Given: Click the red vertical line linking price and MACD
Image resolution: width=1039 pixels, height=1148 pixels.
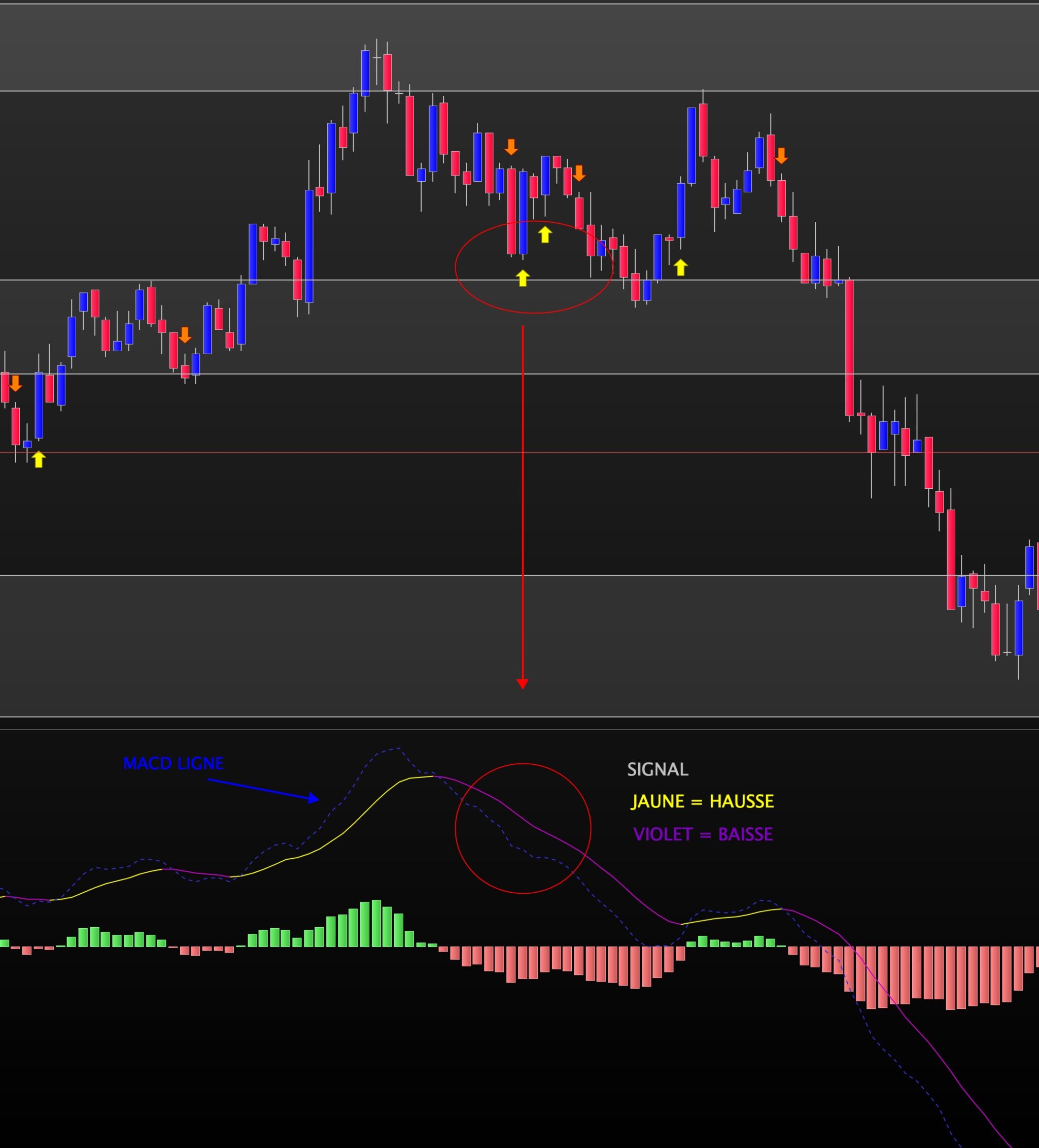Looking at the screenshot, I should click(x=523, y=513).
